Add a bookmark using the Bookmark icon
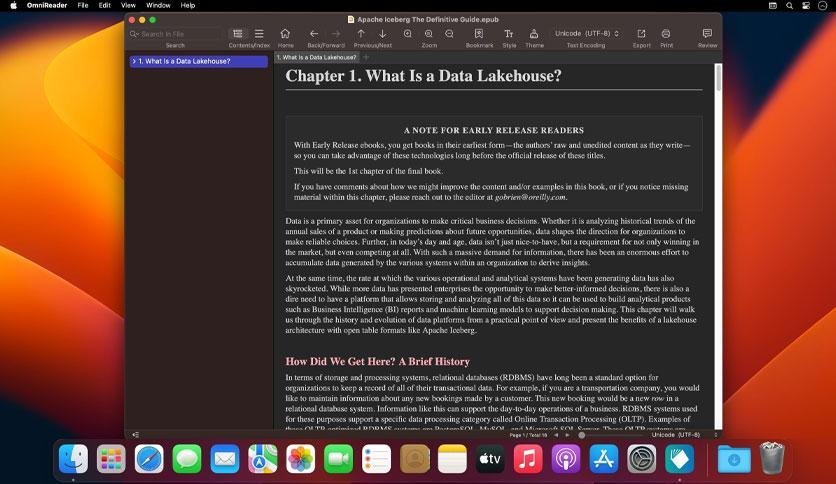Image resolution: width=836 pixels, height=484 pixels. [479, 34]
